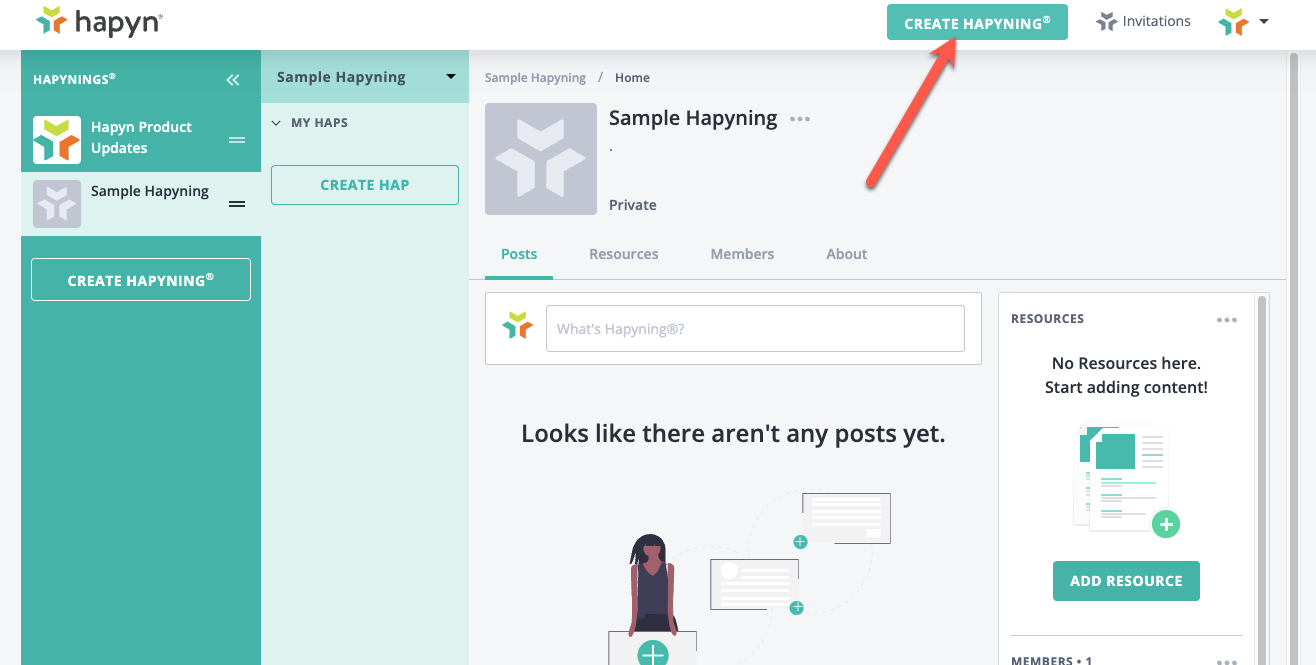Screen dimensions: 1316x665
Task: Open the Sample Hapyning dropdown selector
Action: pos(365,77)
